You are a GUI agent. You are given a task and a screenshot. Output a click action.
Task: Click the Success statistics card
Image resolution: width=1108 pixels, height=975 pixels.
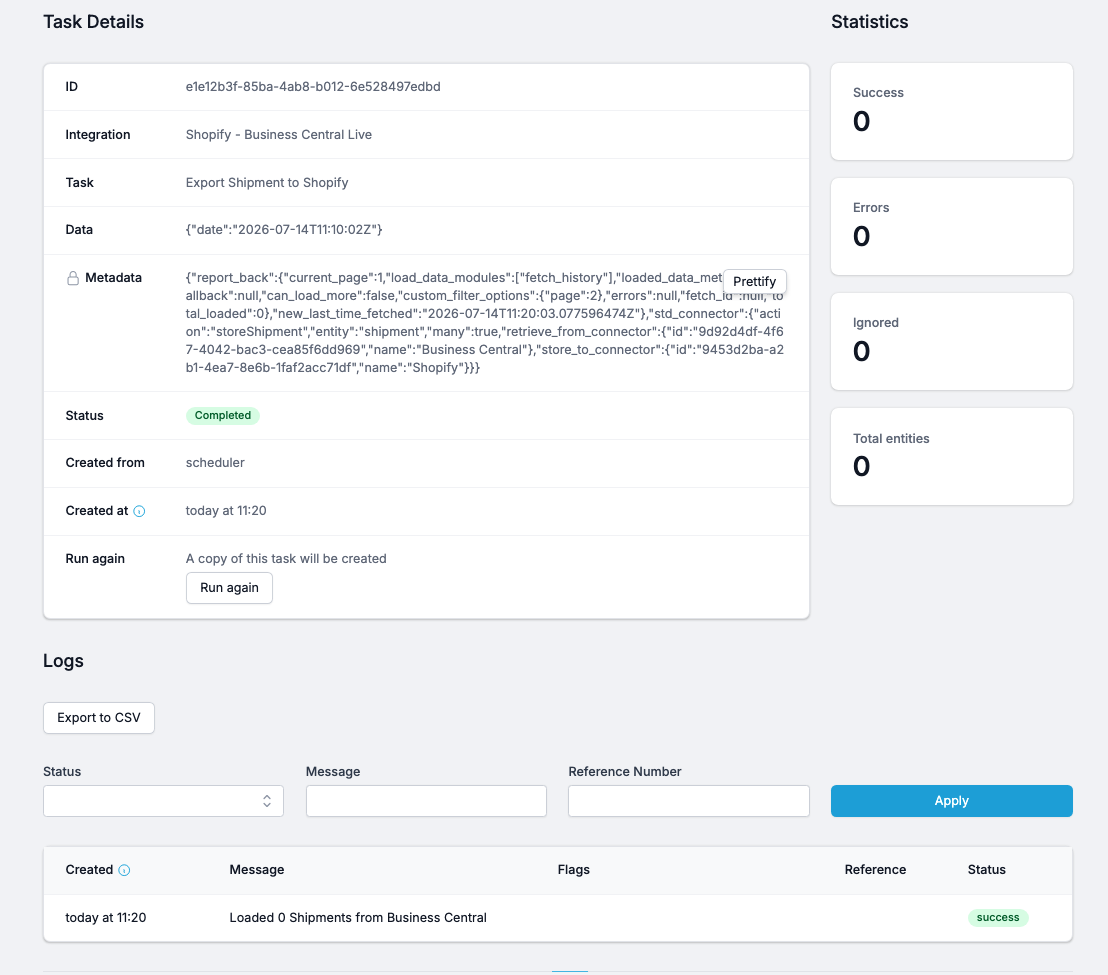click(951, 112)
